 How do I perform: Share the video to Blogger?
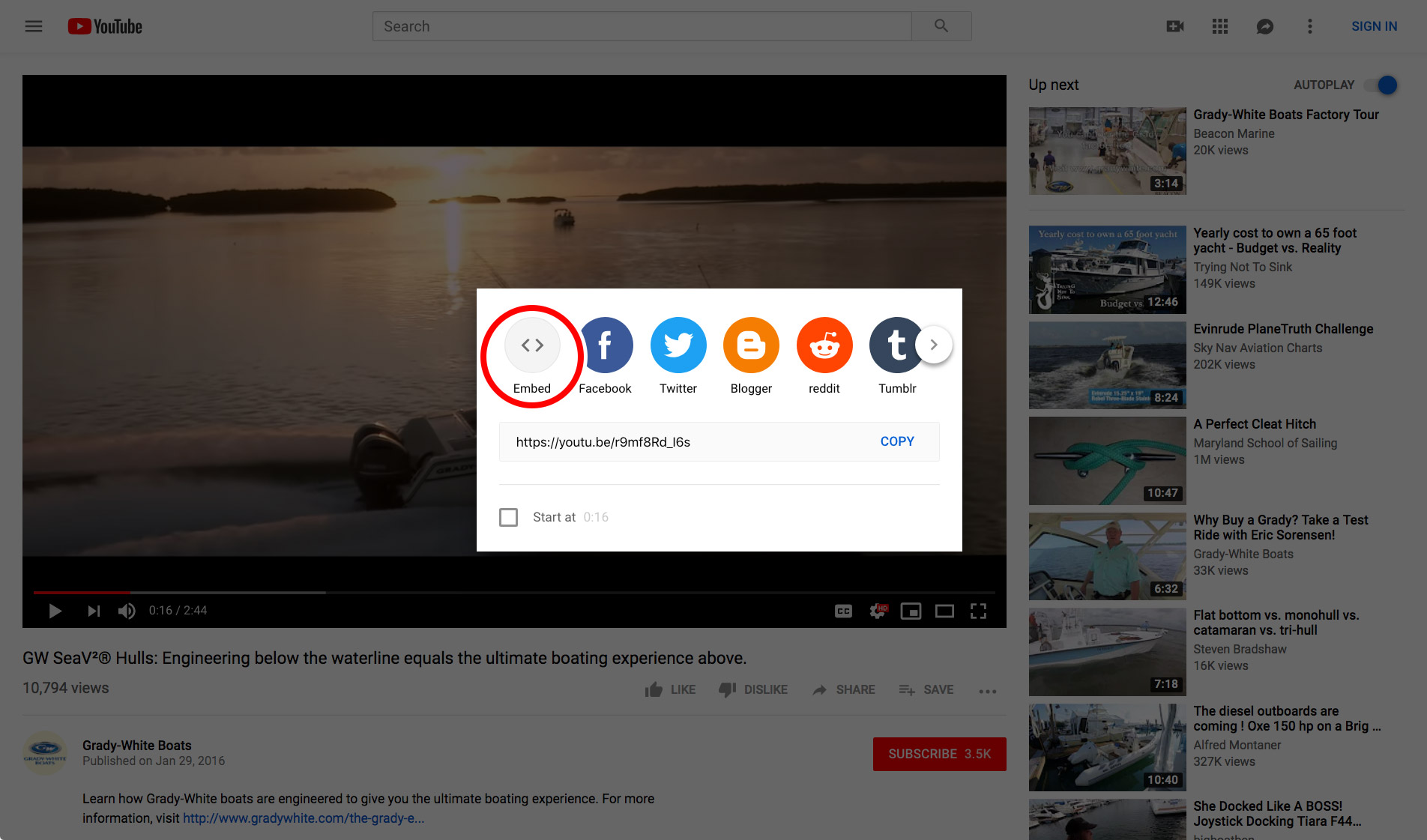[x=751, y=356]
